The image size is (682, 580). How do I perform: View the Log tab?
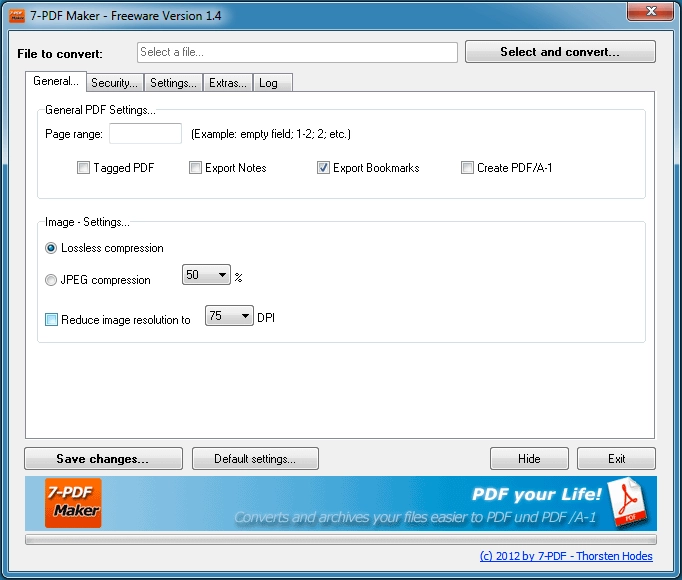tap(273, 83)
